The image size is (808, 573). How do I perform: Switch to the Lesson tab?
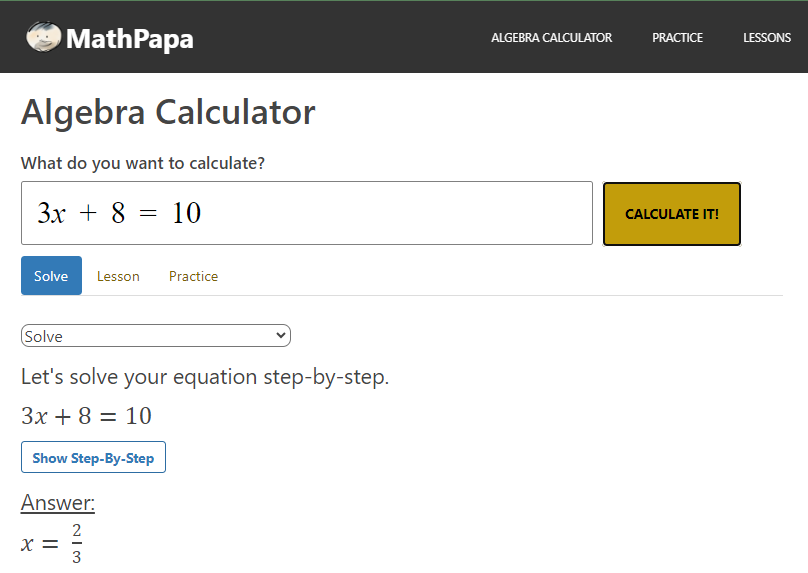(118, 276)
